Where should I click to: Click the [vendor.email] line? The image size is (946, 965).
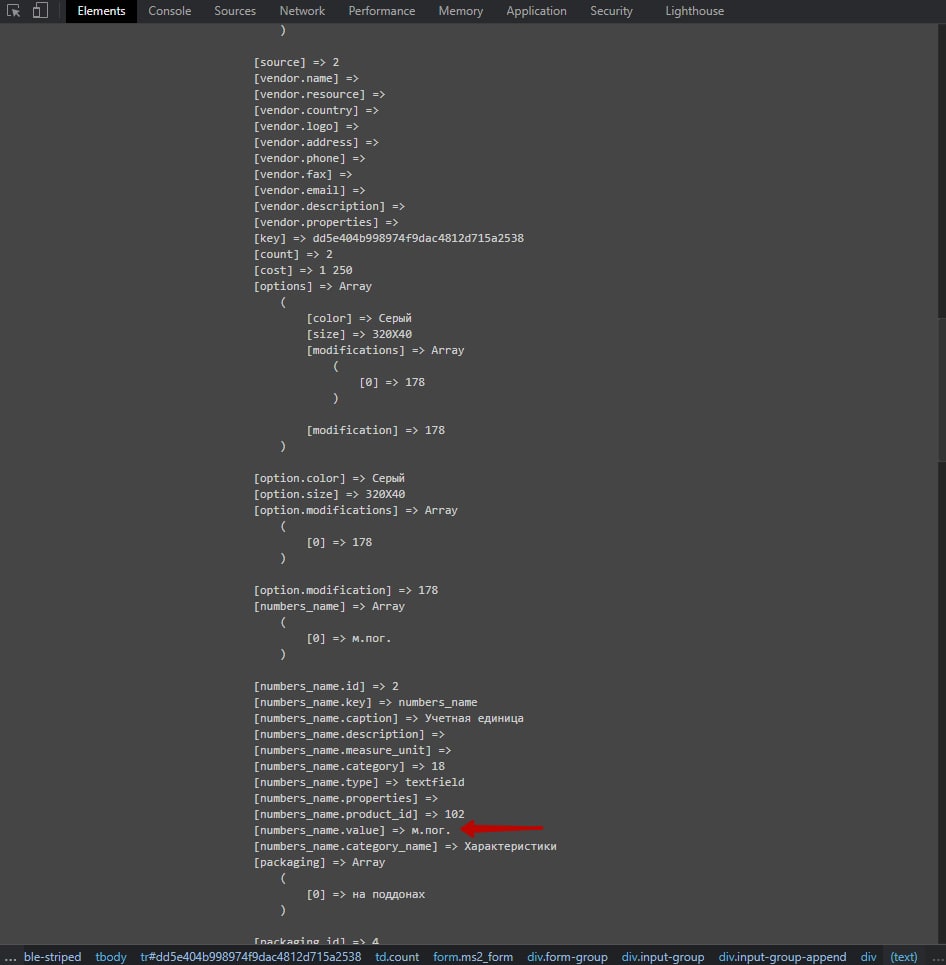(x=309, y=190)
